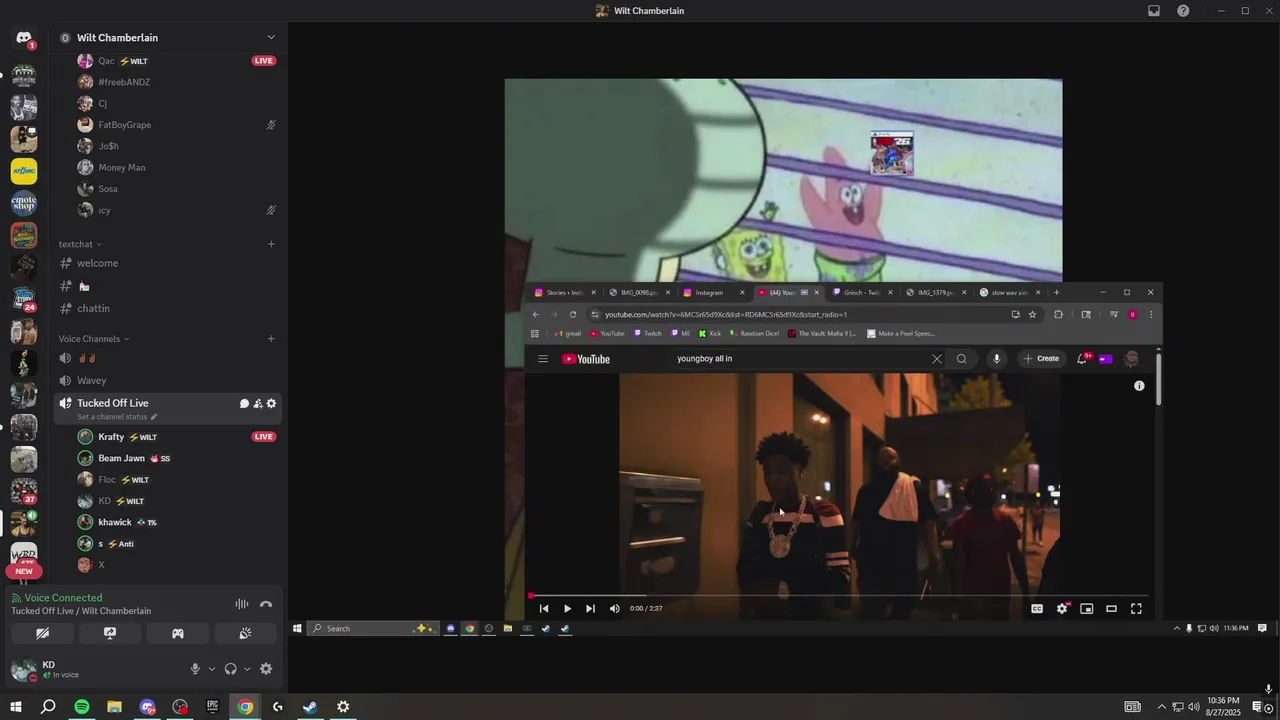This screenshot has height=720, width=1280.
Task: Collapse the textchat category
Action: click(80, 244)
